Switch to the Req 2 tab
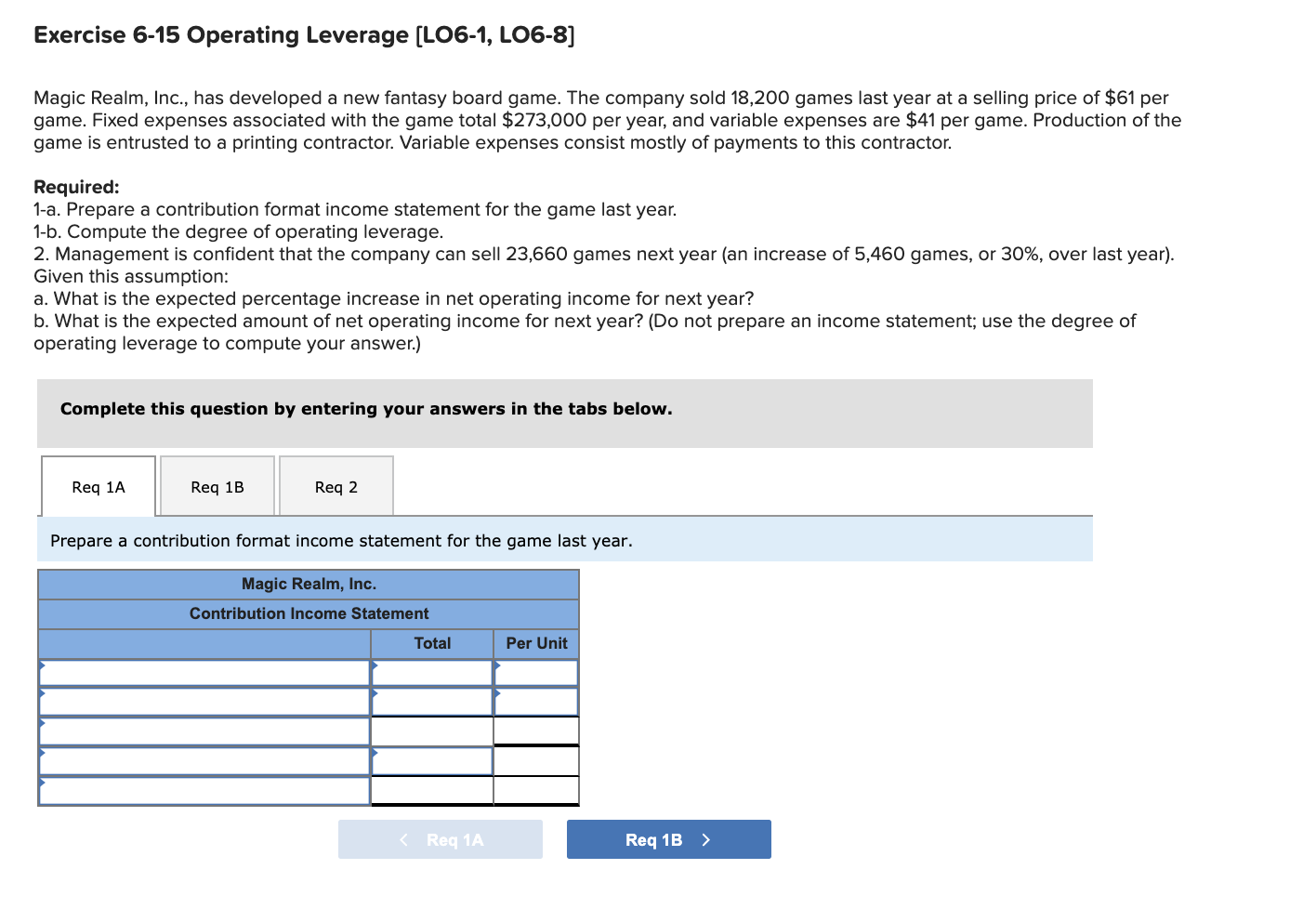 coord(336,486)
